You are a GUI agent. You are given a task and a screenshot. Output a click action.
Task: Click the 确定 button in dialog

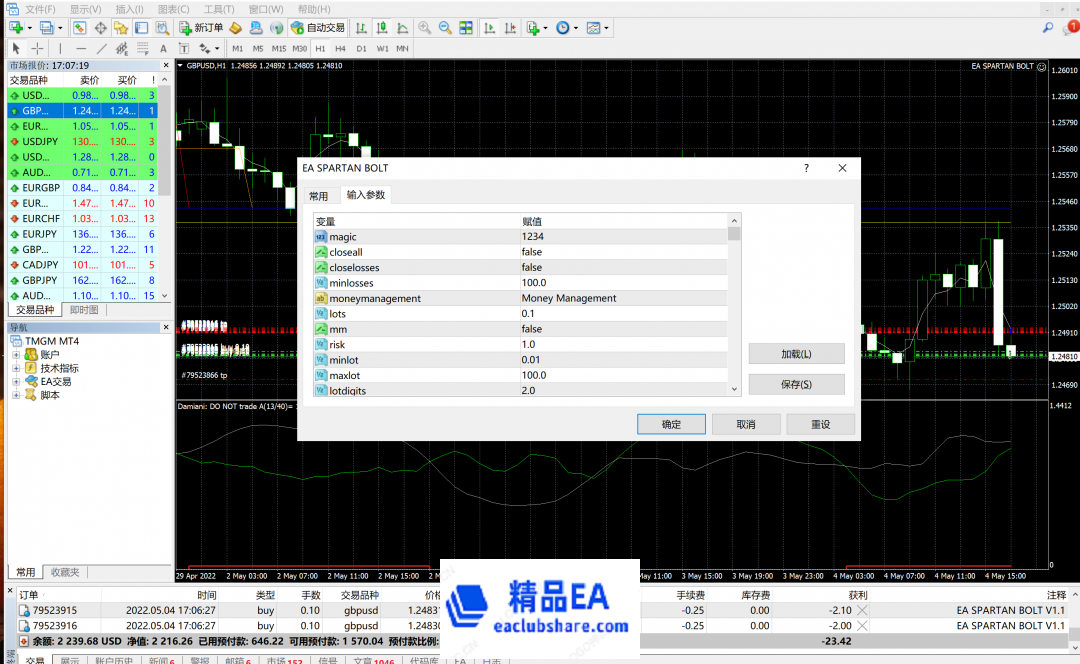[x=671, y=424]
